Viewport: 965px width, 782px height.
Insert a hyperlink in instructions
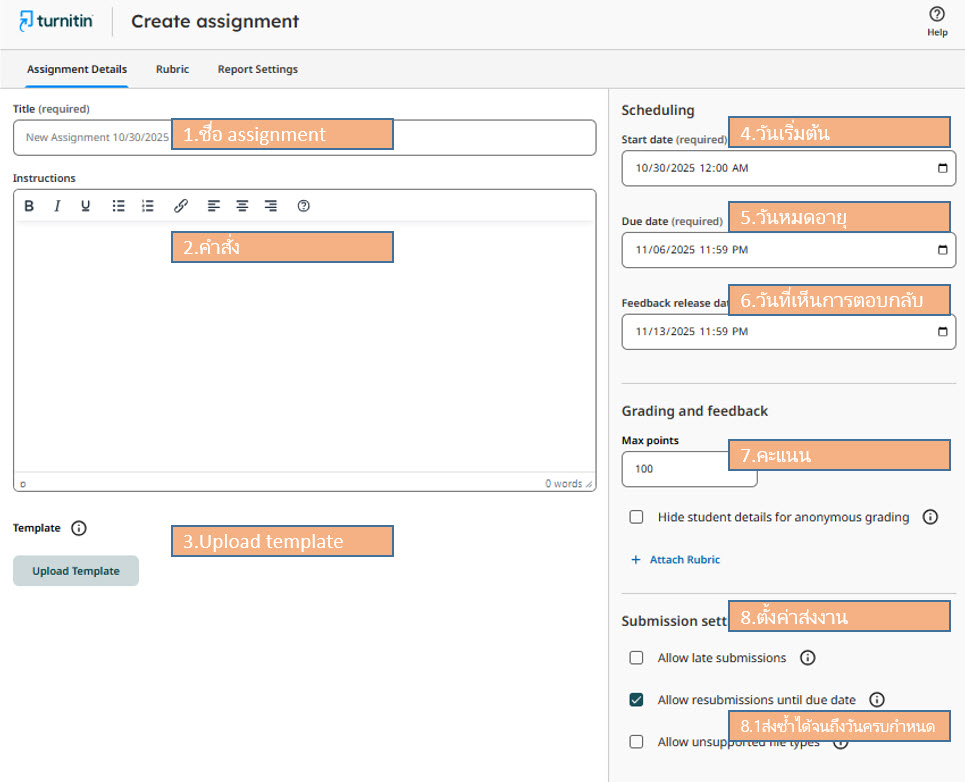[x=181, y=206]
